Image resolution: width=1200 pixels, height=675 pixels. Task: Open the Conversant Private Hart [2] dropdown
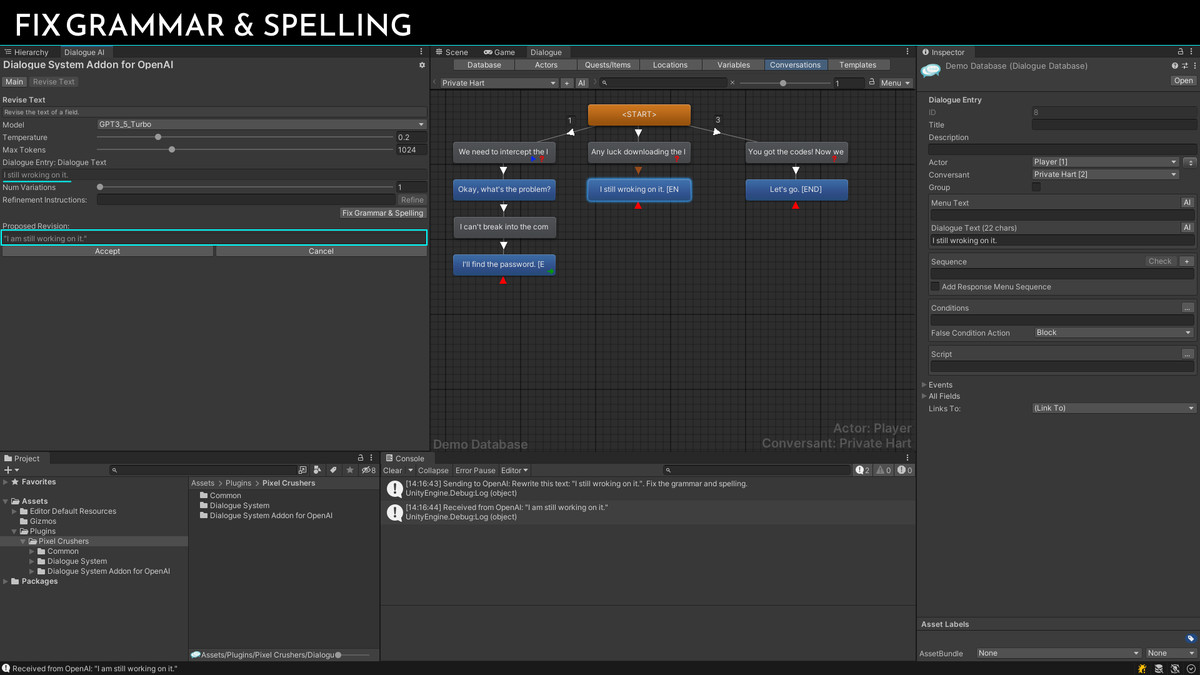1105,175
